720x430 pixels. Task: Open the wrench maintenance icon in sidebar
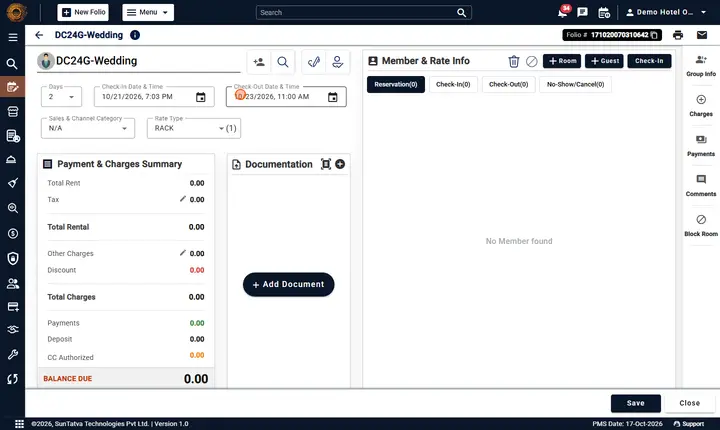point(13,354)
